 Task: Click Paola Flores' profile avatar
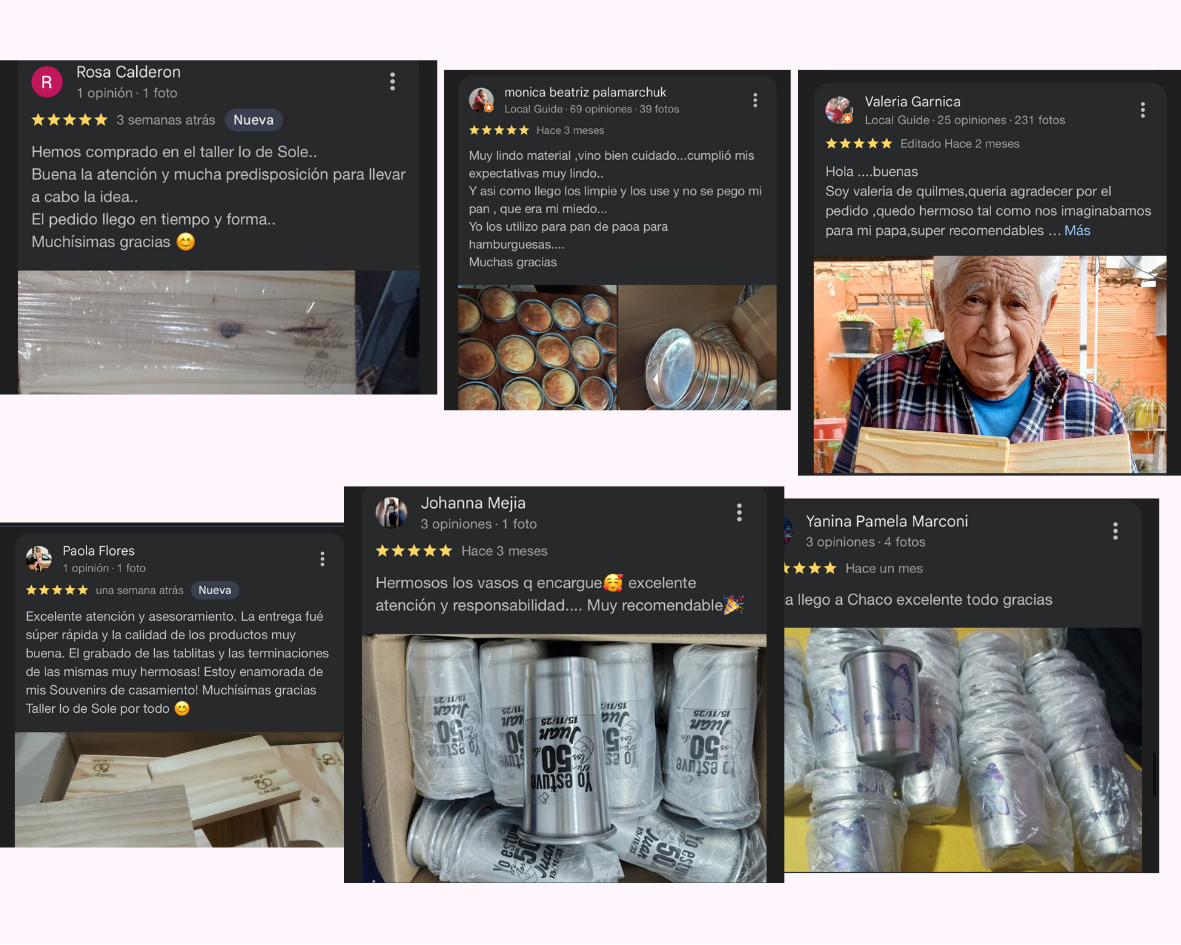click(x=39, y=559)
